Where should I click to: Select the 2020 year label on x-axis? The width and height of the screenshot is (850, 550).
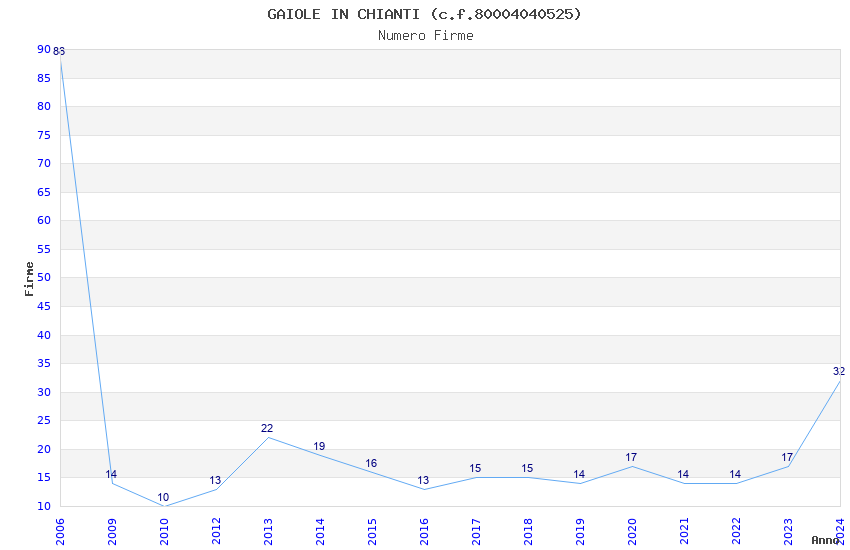pos(632,531)
